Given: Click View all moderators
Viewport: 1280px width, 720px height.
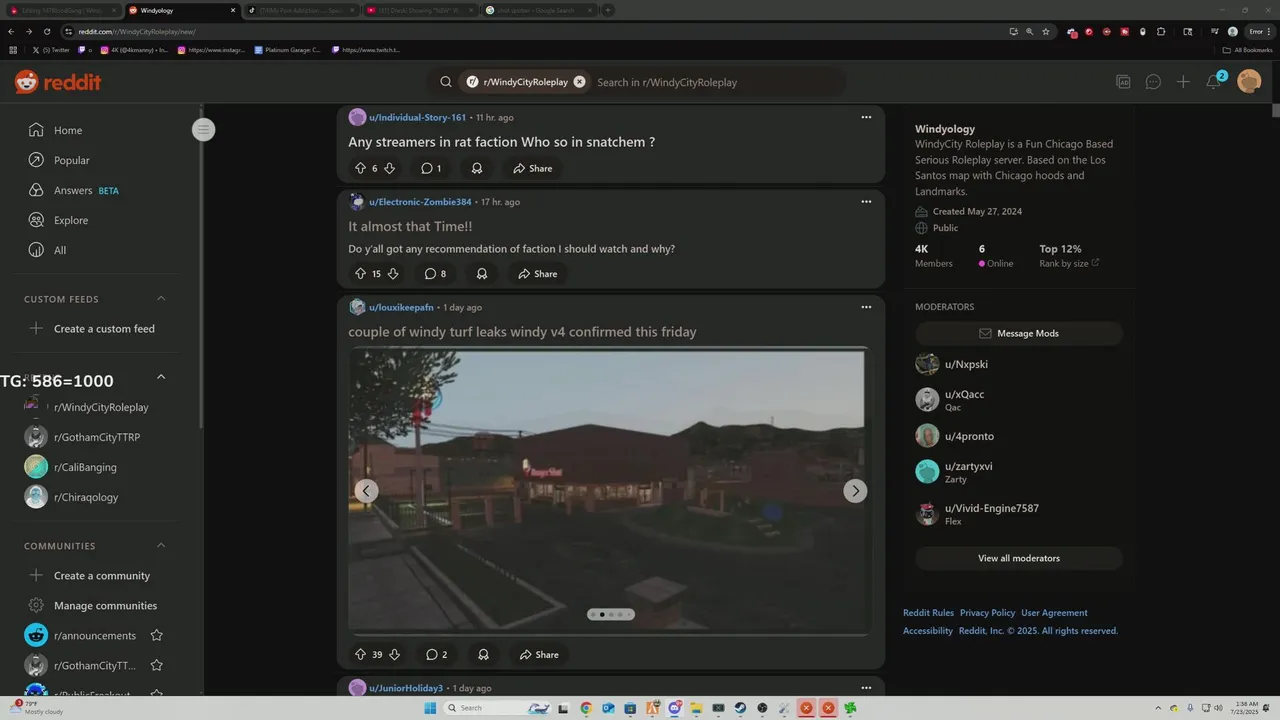Looking at the screenshot, I should [x=1019, y=558].
